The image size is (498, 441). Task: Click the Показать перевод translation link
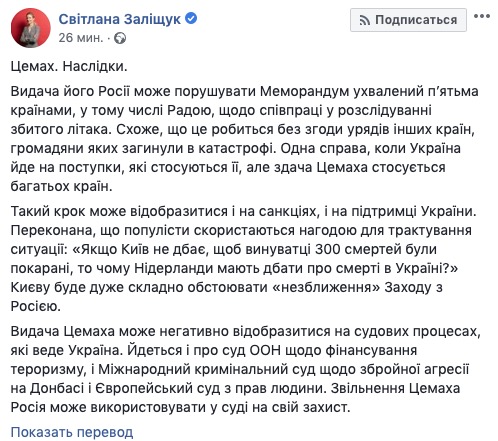click(72, 432)
